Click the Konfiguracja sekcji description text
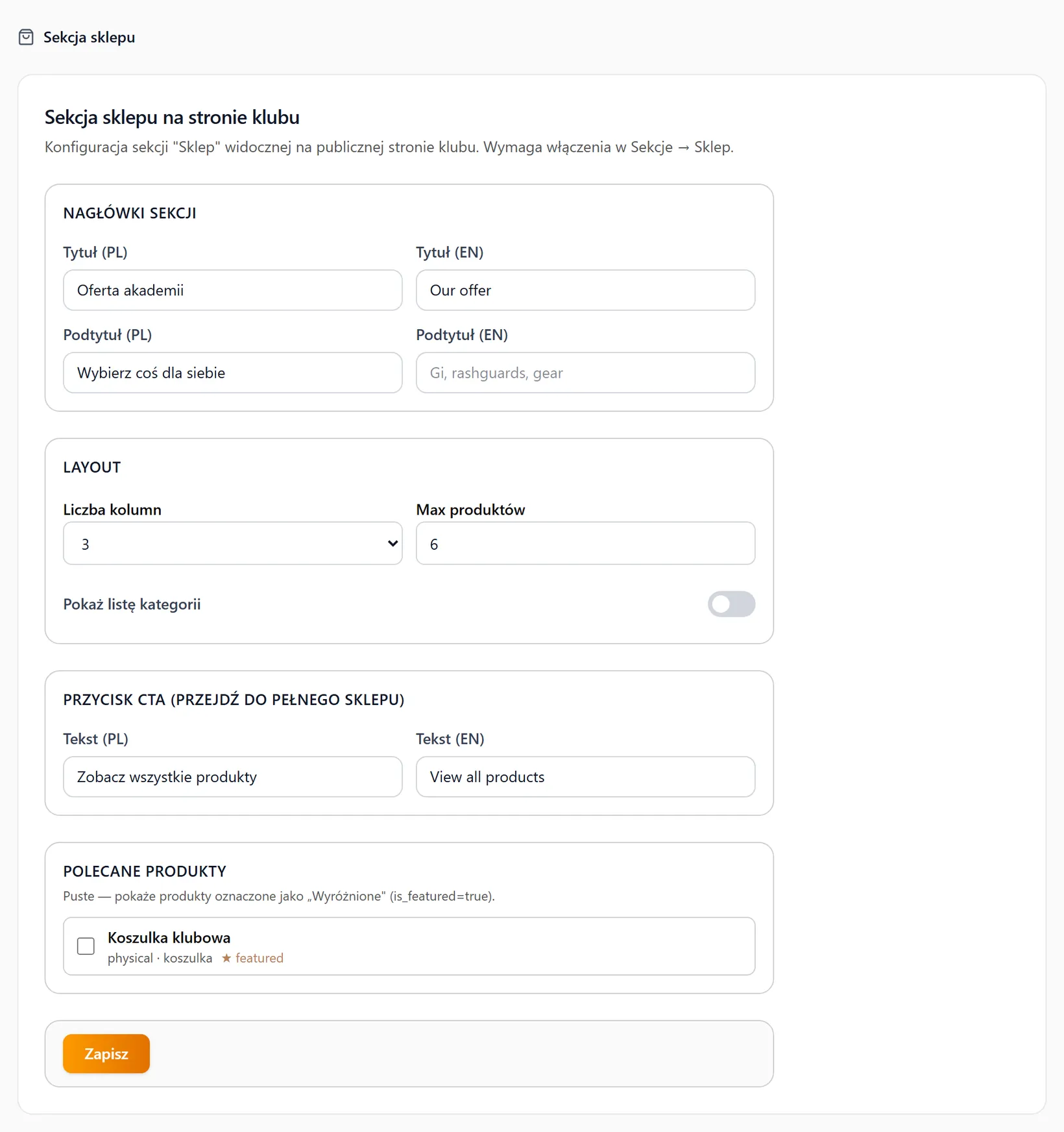This screenshot has width=1064, height=1132. [389, 147]
